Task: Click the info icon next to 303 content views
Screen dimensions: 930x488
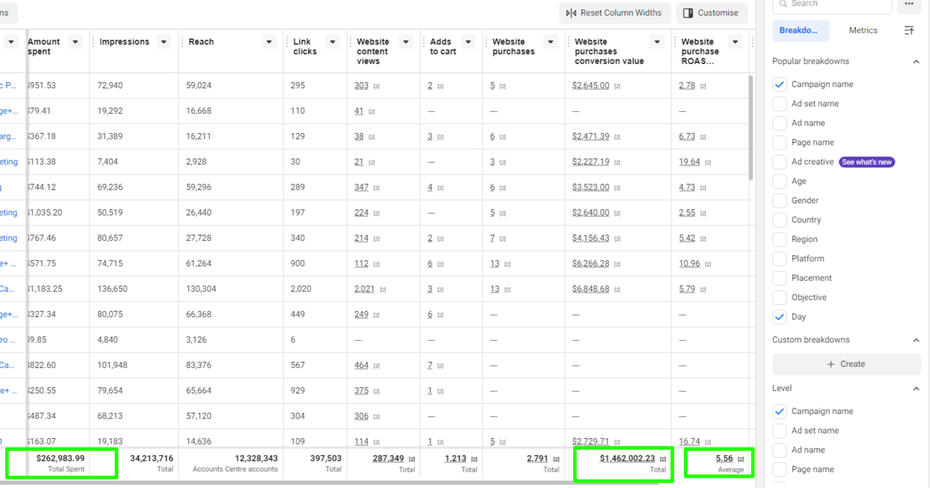Action: click(377, 86)
